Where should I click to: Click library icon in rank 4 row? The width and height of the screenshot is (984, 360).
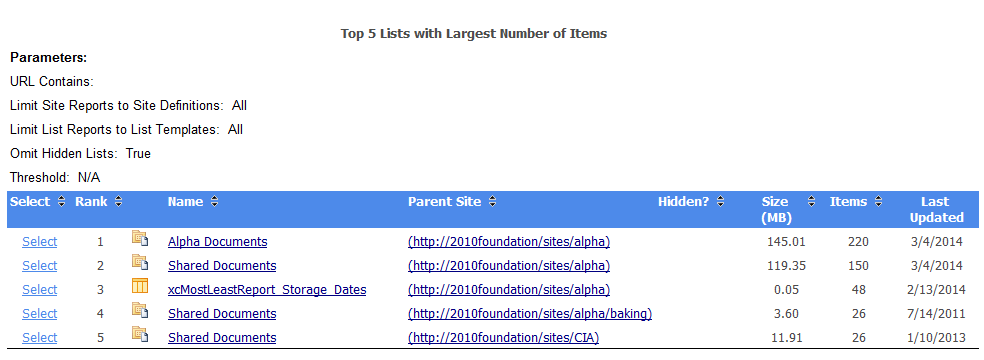click(x=140, y=310)
